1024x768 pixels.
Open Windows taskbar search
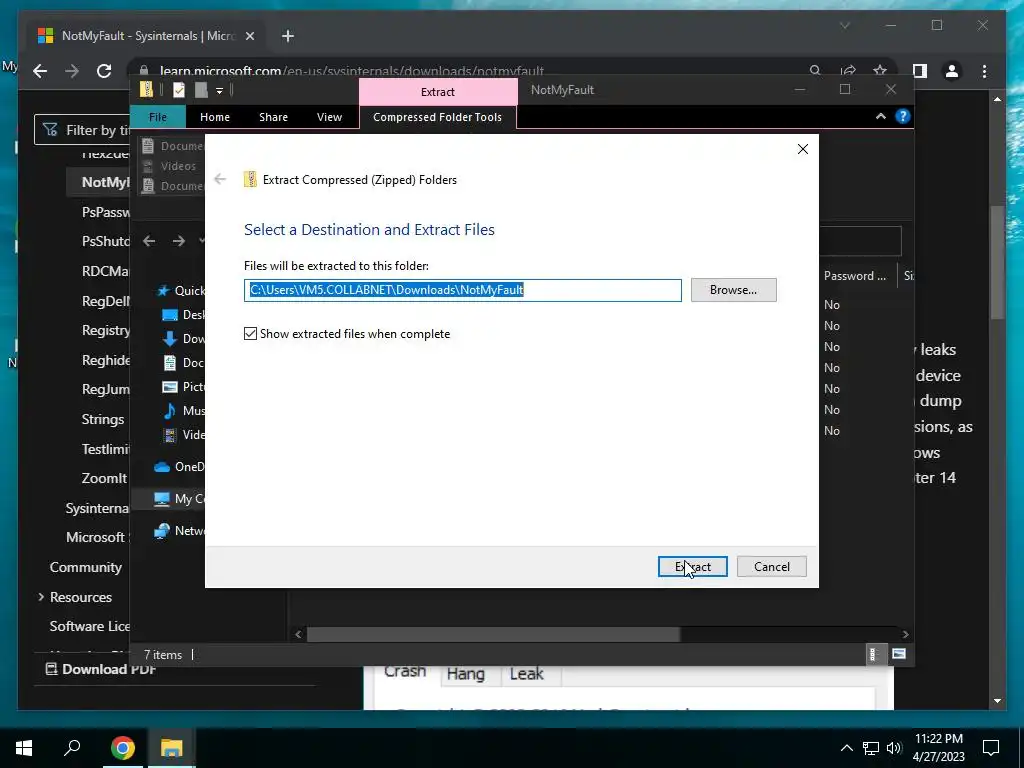72,748
